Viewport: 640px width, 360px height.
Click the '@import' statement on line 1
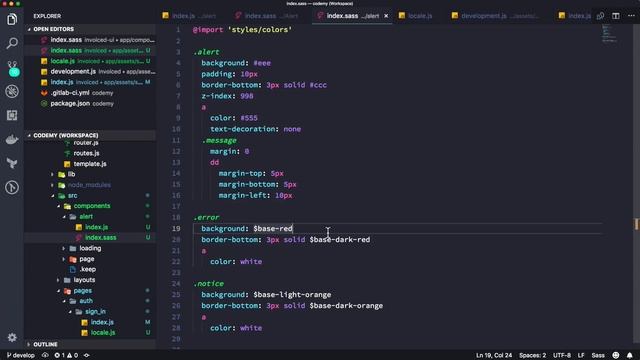(208, 30)
